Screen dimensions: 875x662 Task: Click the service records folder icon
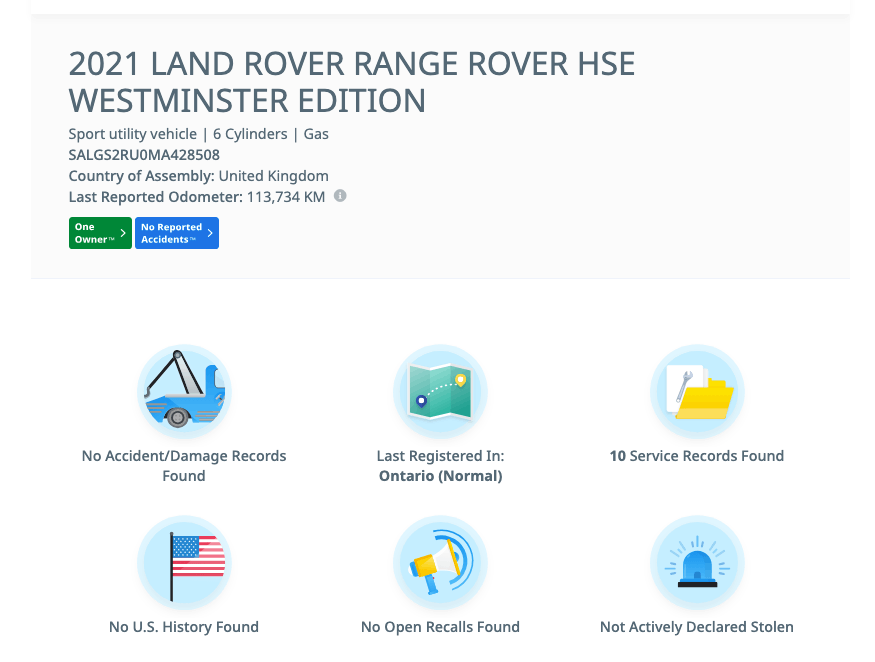(x=697, y=392)
